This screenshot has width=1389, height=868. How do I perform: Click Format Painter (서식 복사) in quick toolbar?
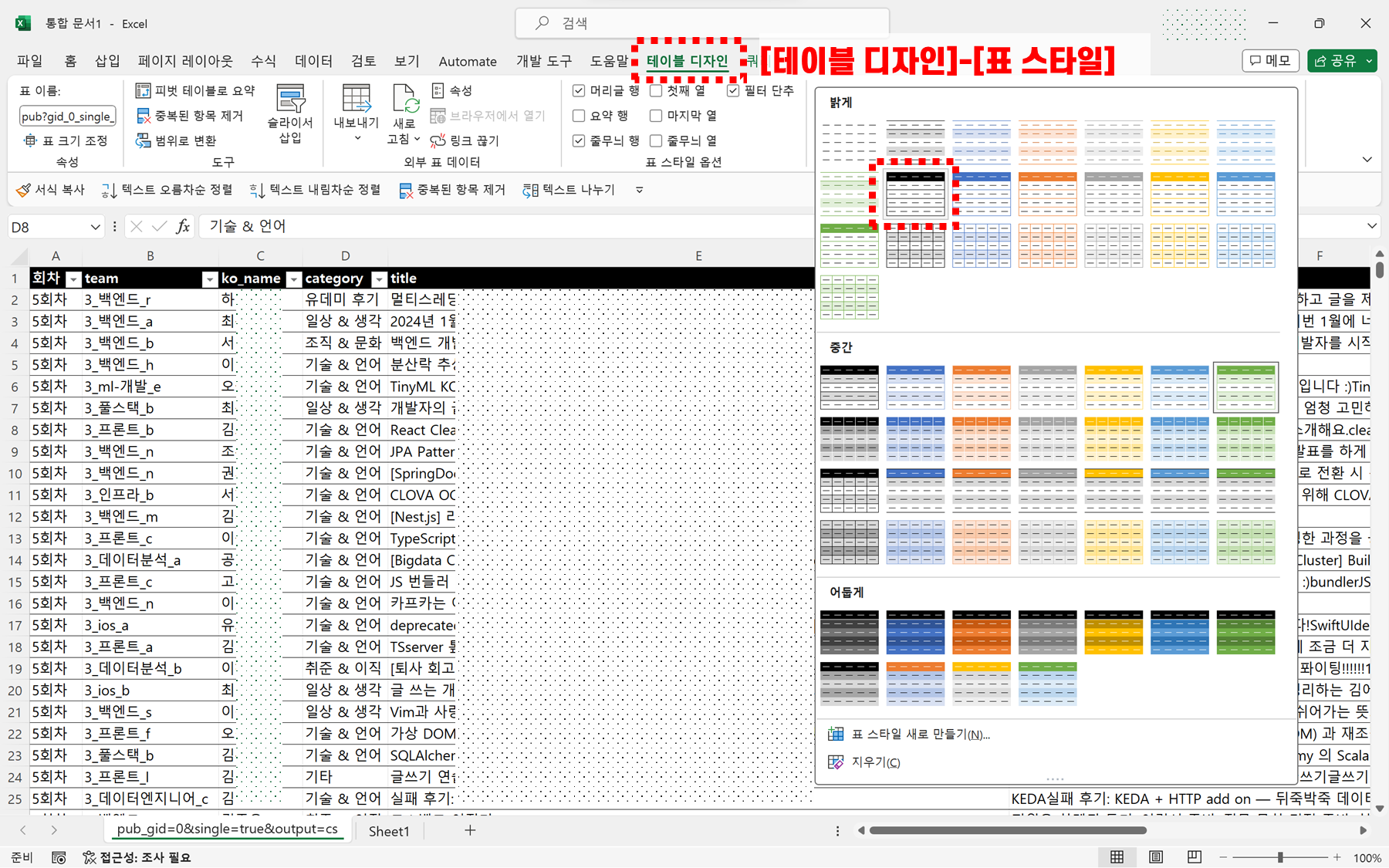50,190
